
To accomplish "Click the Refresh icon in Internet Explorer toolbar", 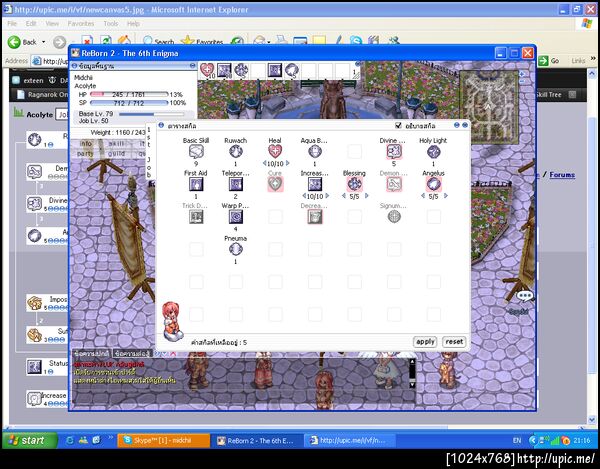I will [106, 41].
